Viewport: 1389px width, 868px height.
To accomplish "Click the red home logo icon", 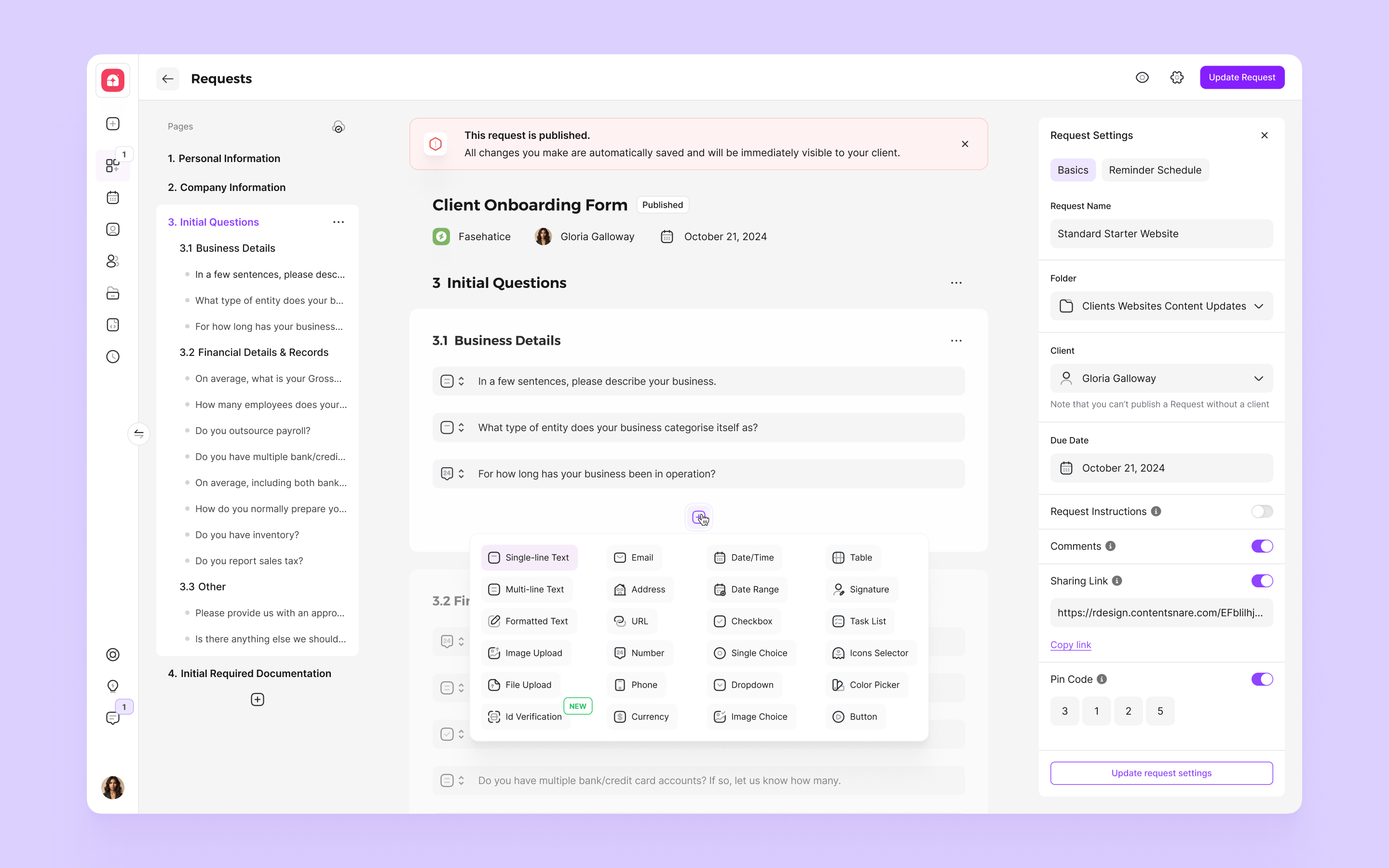I will tap(112, 80).
